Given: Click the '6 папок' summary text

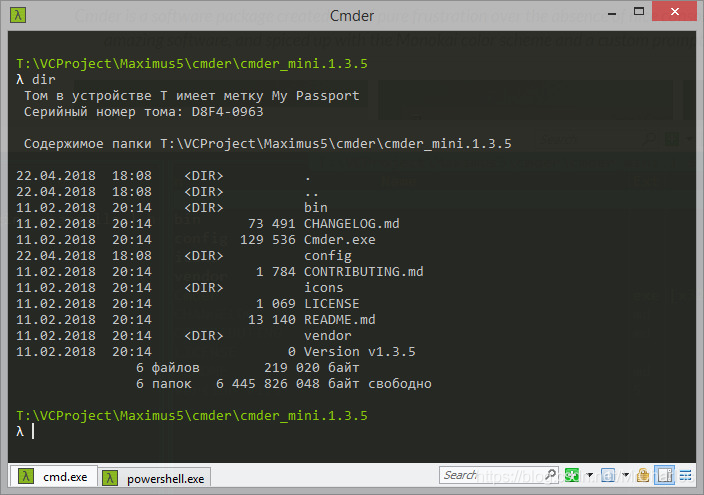Looking at the screenshot, I should pos(164,384).
